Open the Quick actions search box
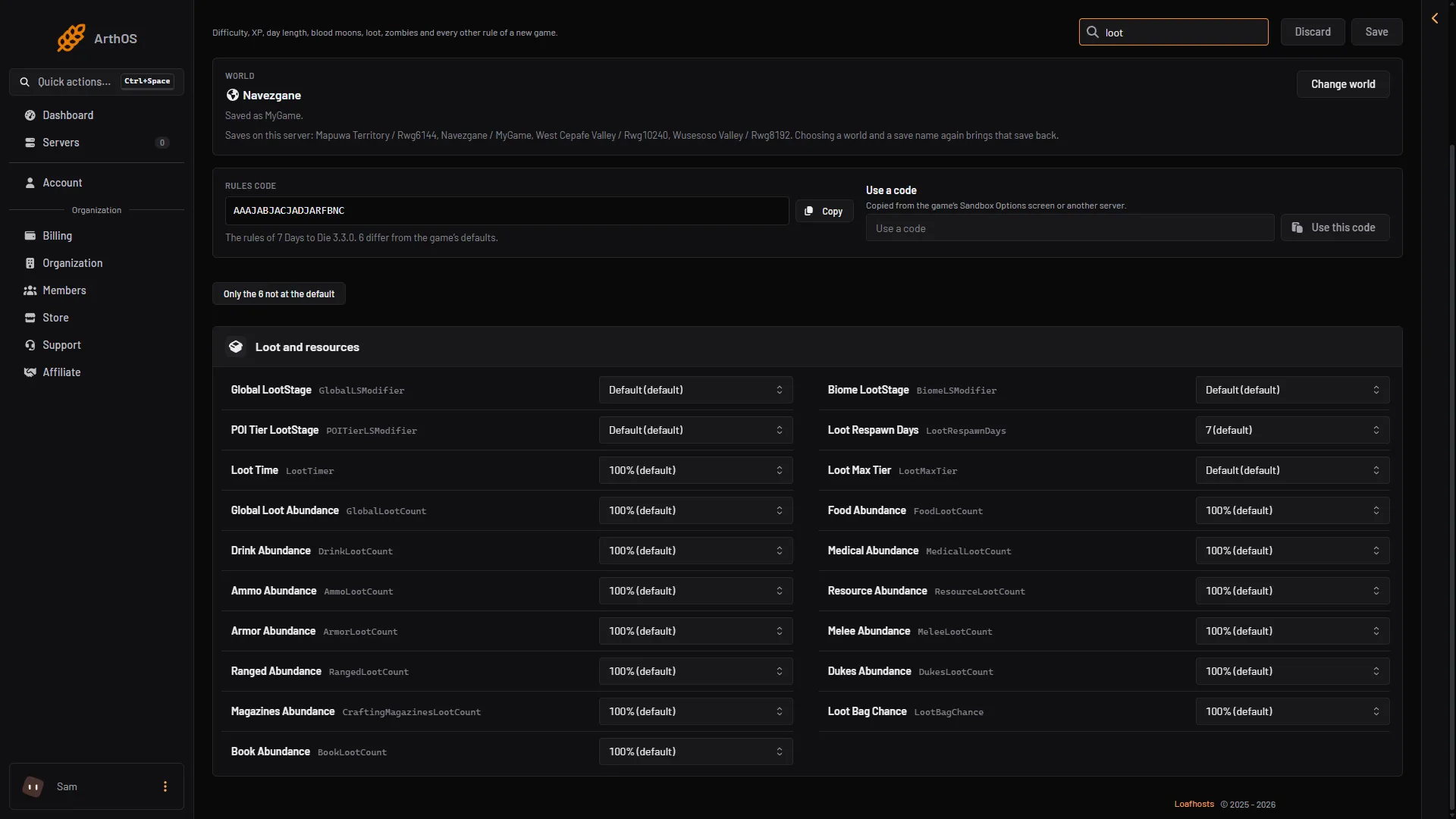 coord(96,82)
